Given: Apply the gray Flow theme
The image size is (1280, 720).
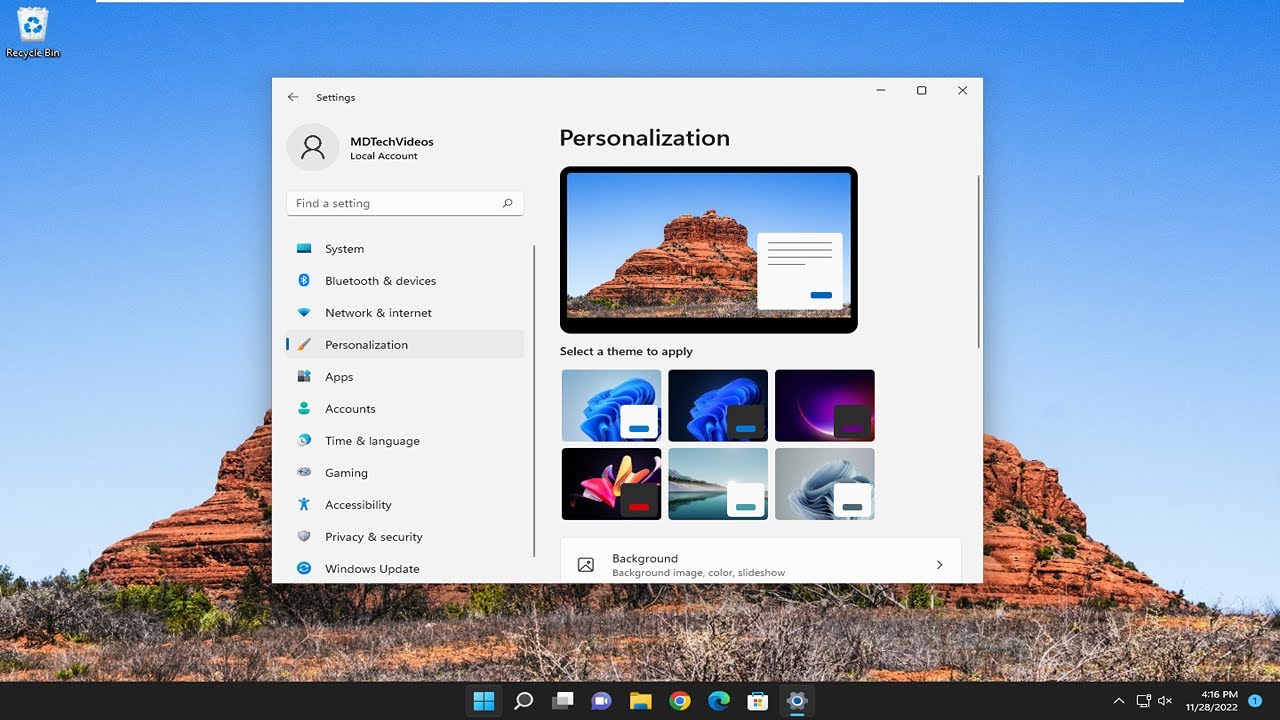Looking at the screenshot, I should (x=825, y=484).
